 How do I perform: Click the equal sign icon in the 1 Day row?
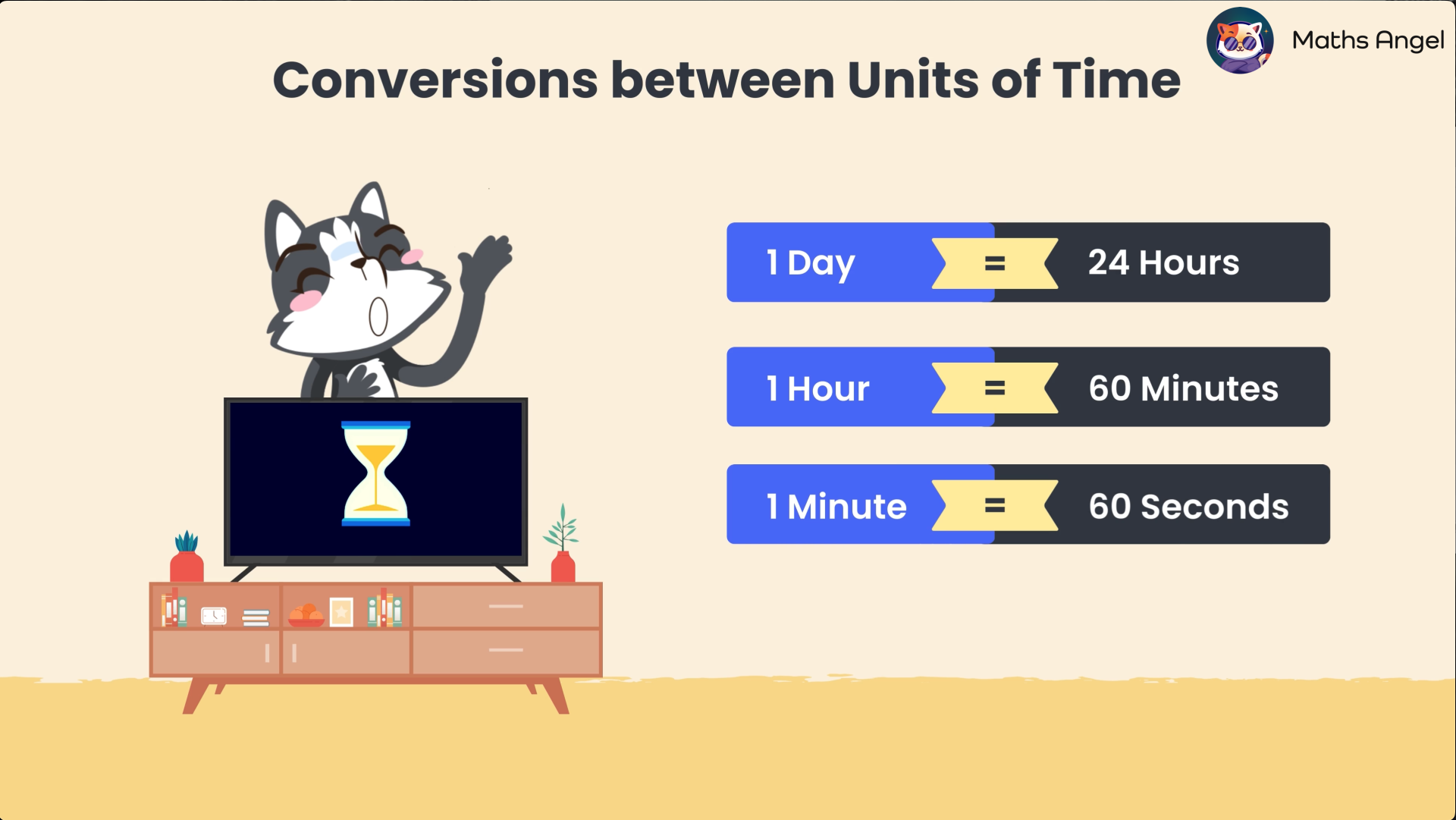(x=994, y=263)
